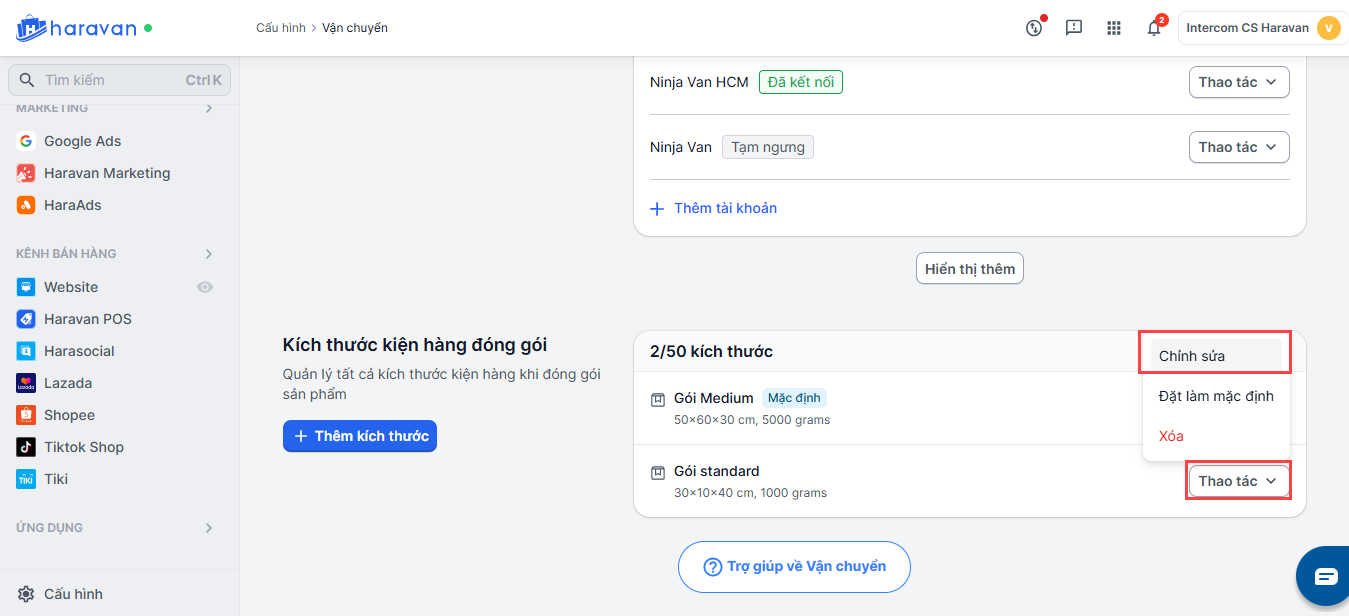Click the Thêm kích thước button

(x=360, y=436)
